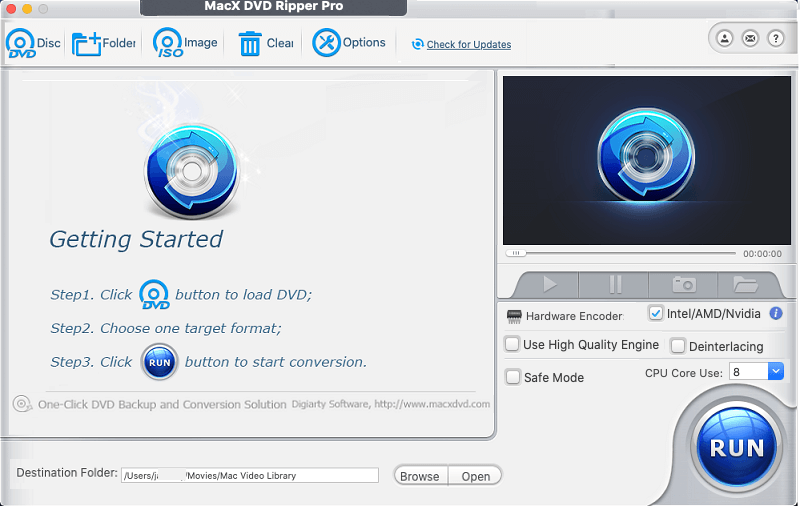The height and width of the screenshot is (506, 800).
Task: Click the Destination Folder path field
Action: tap(250, 475)
